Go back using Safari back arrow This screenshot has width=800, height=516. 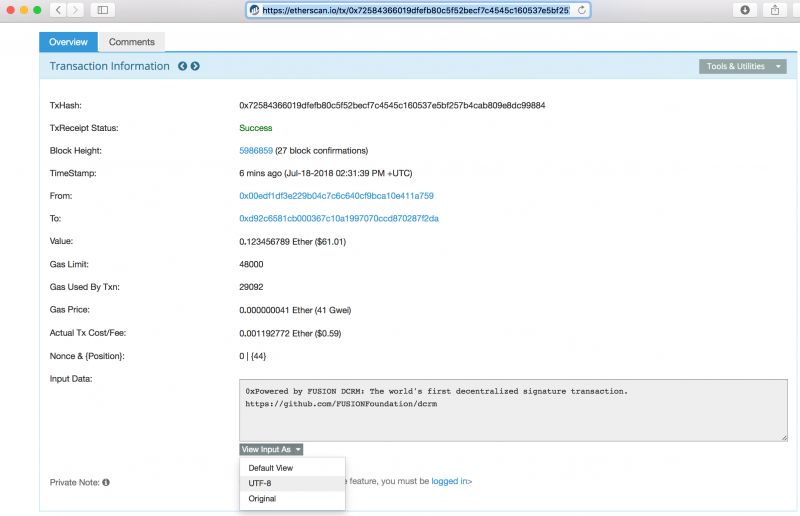tap(58, 10)
